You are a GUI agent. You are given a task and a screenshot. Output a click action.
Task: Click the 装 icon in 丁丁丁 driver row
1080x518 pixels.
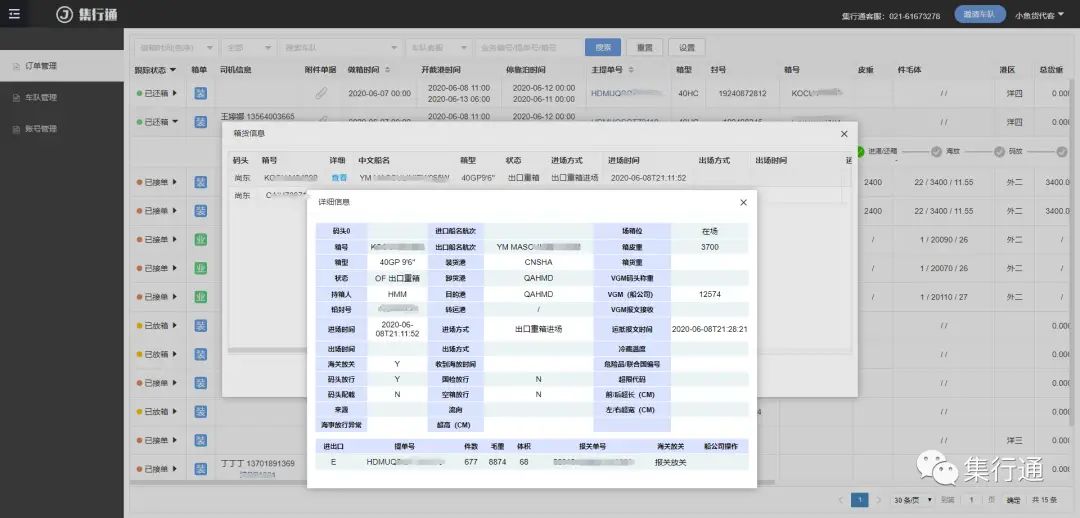200,469
